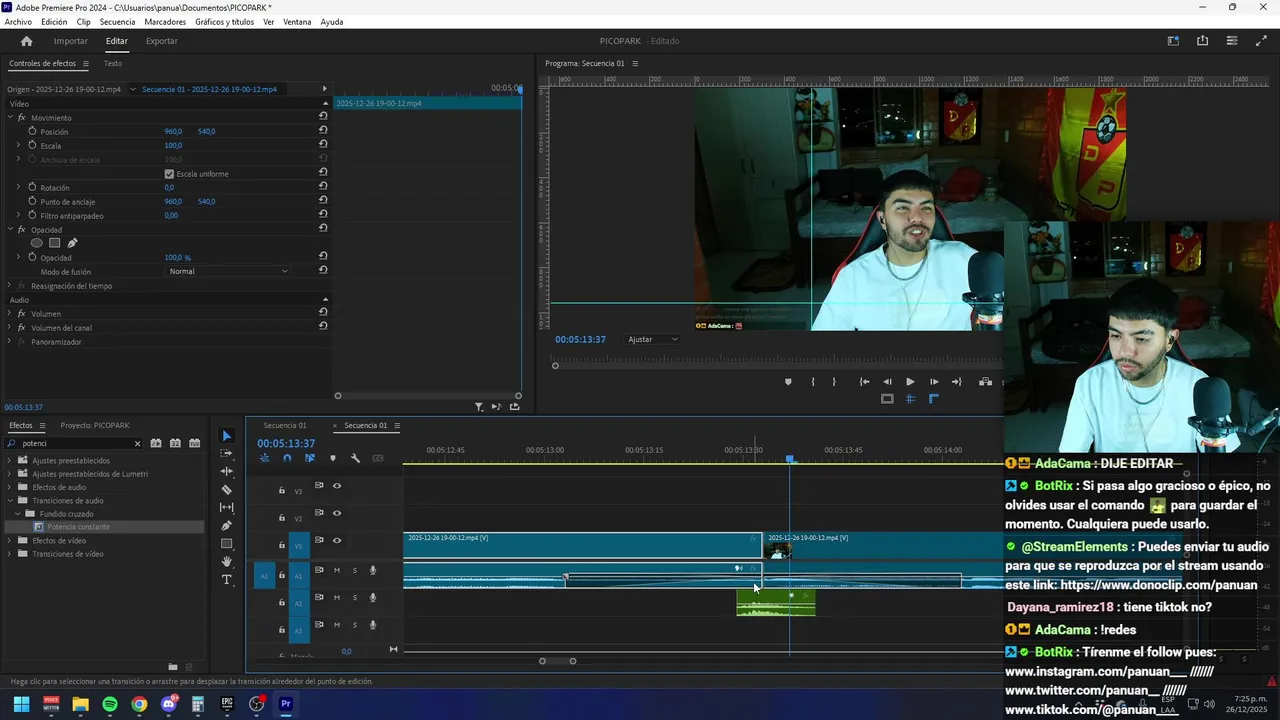
Task: Open timeline settings wrench
Action: point(355,458)
